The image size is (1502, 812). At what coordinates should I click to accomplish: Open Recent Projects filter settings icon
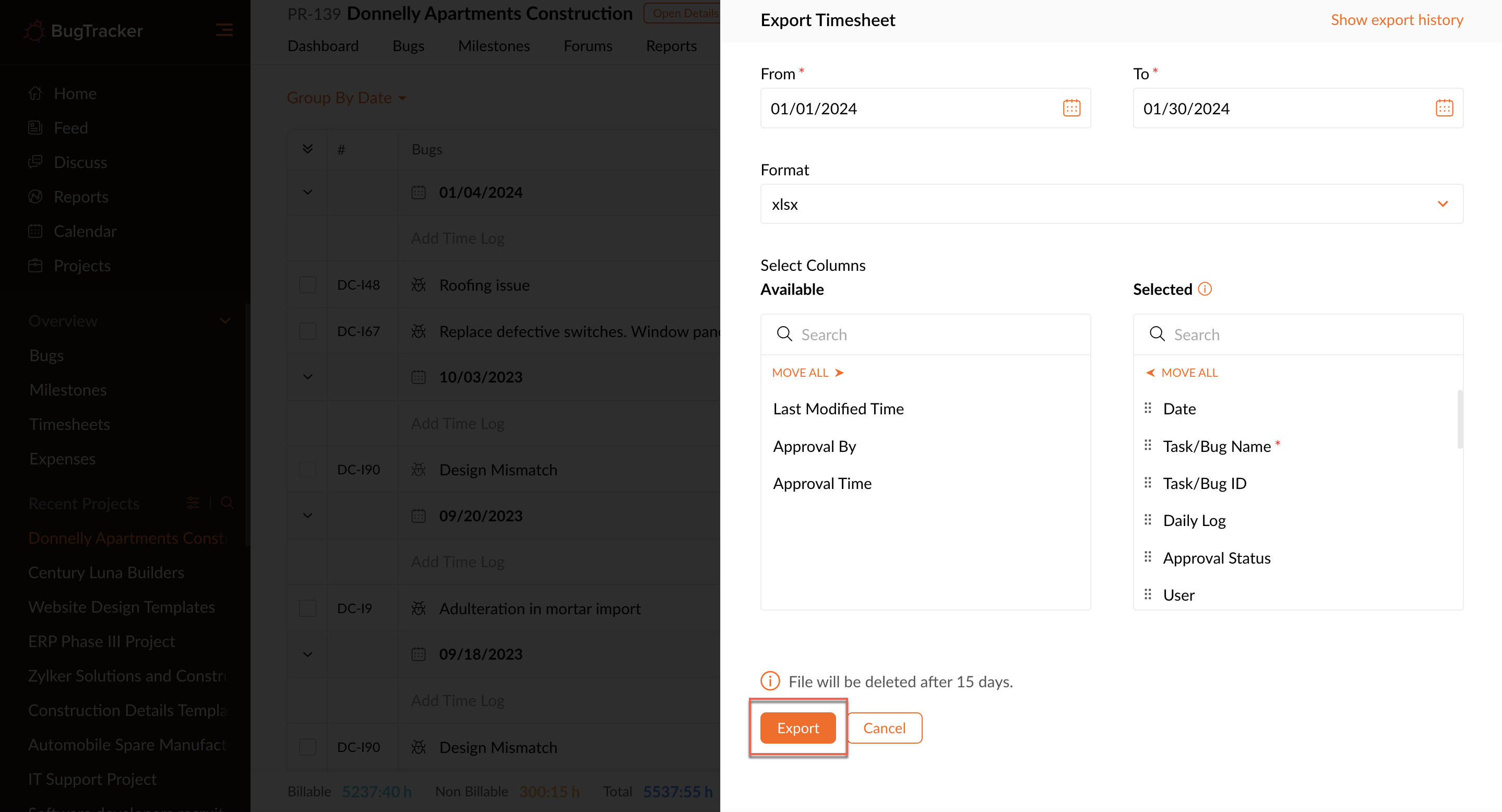(x=193, y=503)
